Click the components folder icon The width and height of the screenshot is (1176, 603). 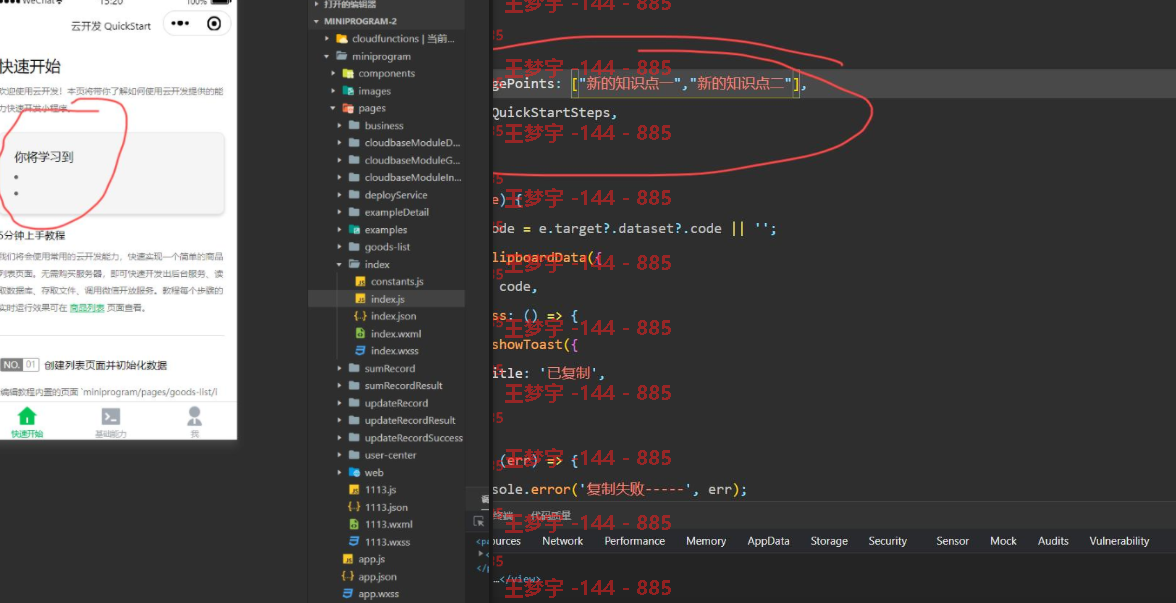point(348,74)
